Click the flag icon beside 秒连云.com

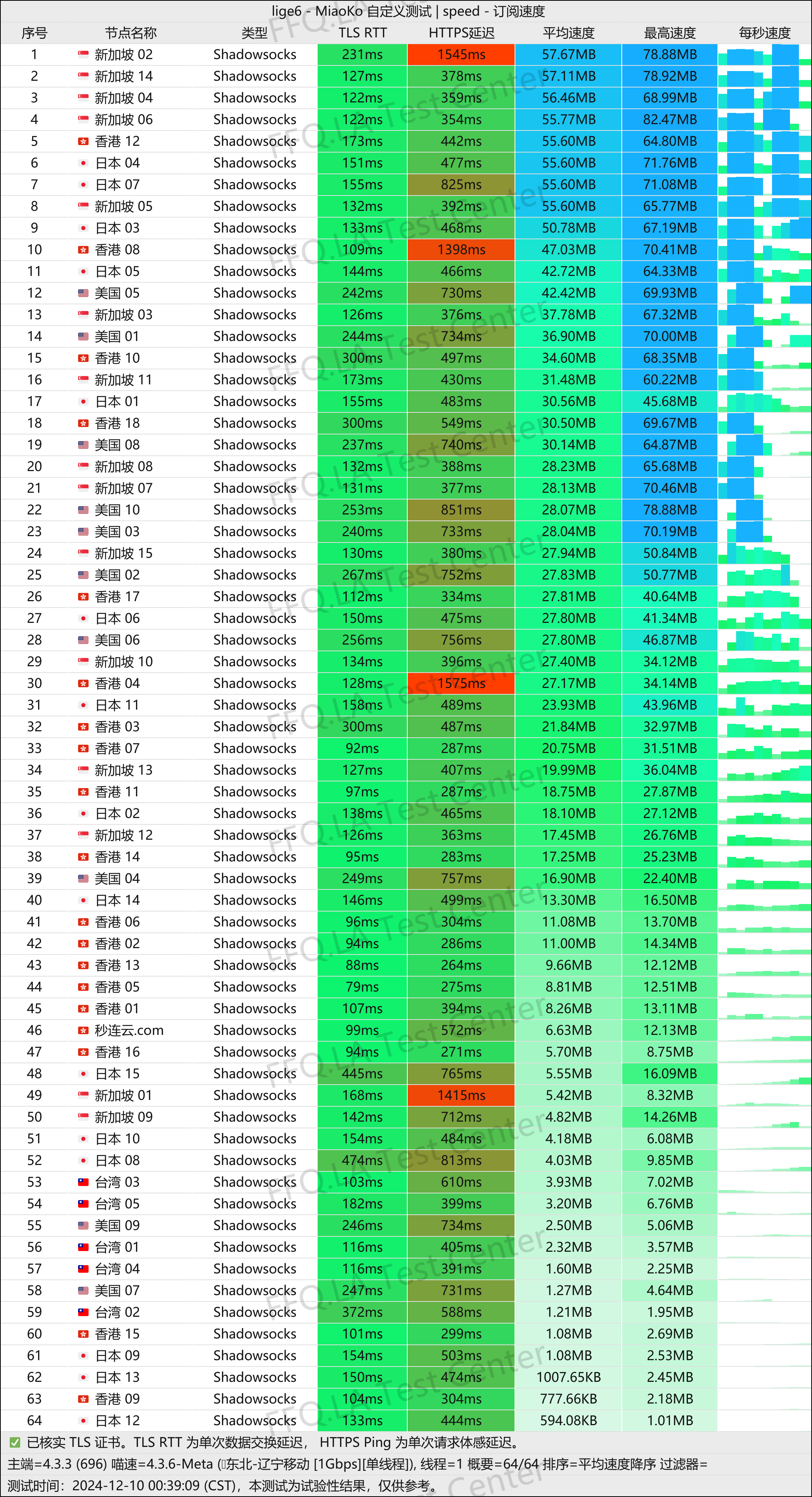click(x=83, y=1030)
